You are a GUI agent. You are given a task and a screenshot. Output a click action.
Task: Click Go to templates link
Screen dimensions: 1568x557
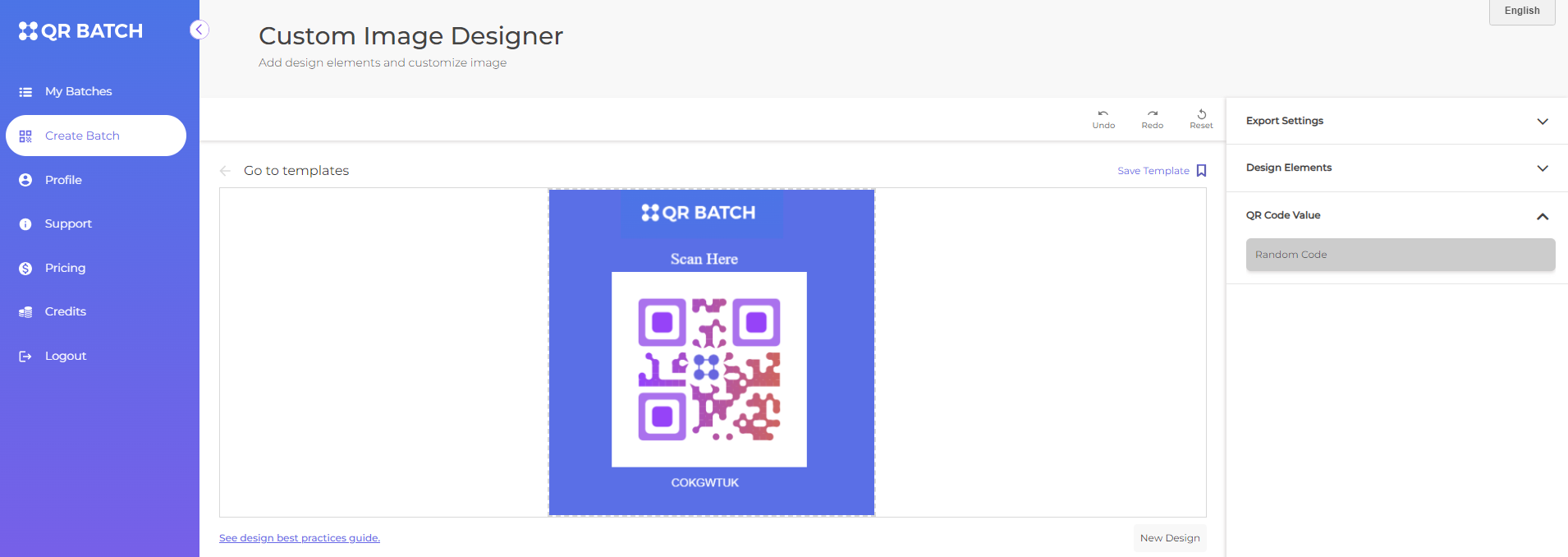[x=296, y=171]
